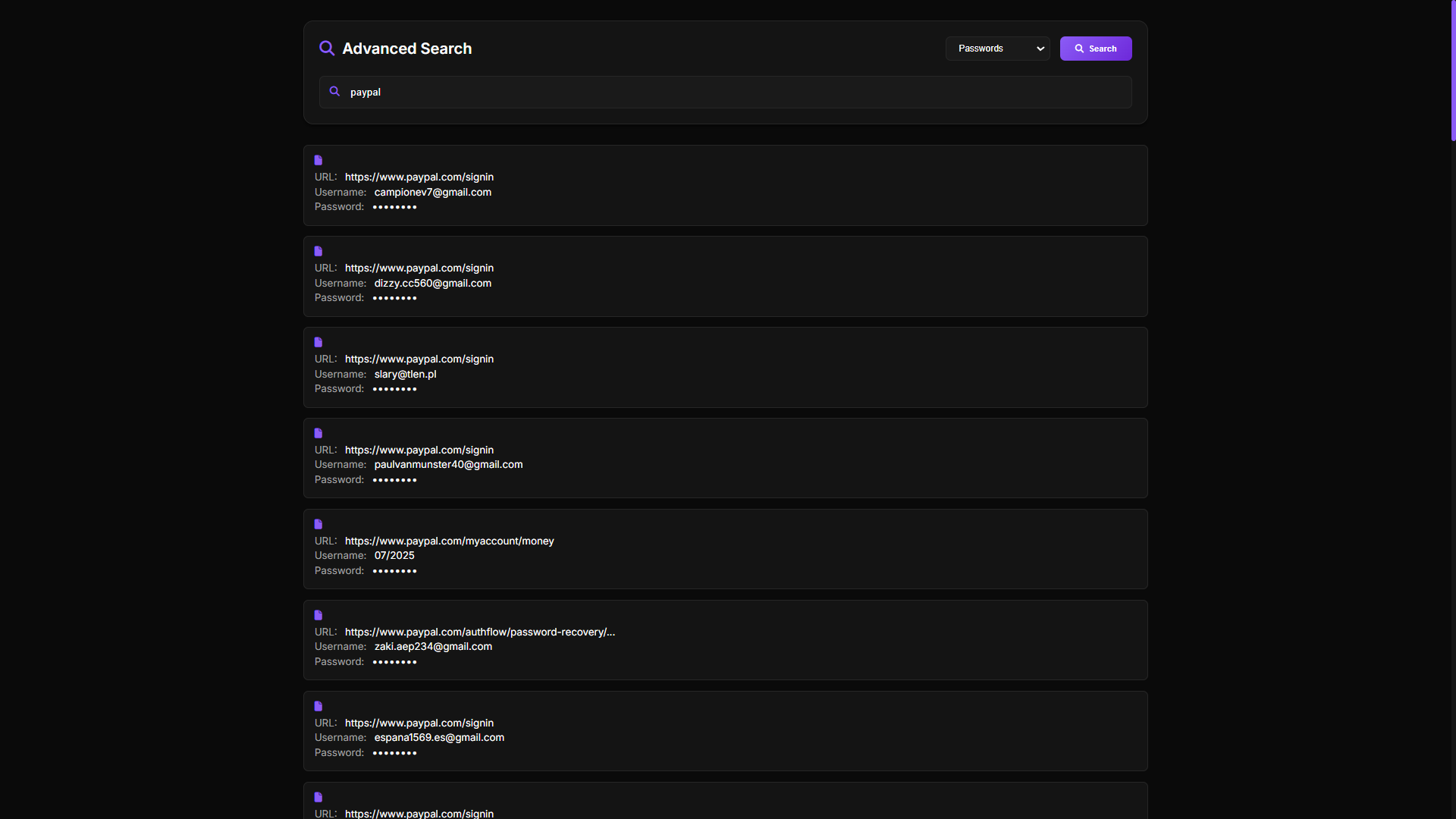Select the signin URL above paulvanmunster40@gmail.com
This screenshot has width=1456, height=819.
pyautogui.click(x=419, y=450)
